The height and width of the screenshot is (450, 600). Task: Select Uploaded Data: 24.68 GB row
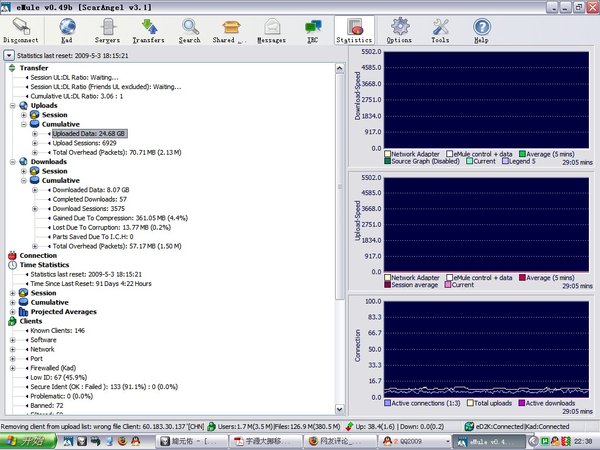[89, 134]
